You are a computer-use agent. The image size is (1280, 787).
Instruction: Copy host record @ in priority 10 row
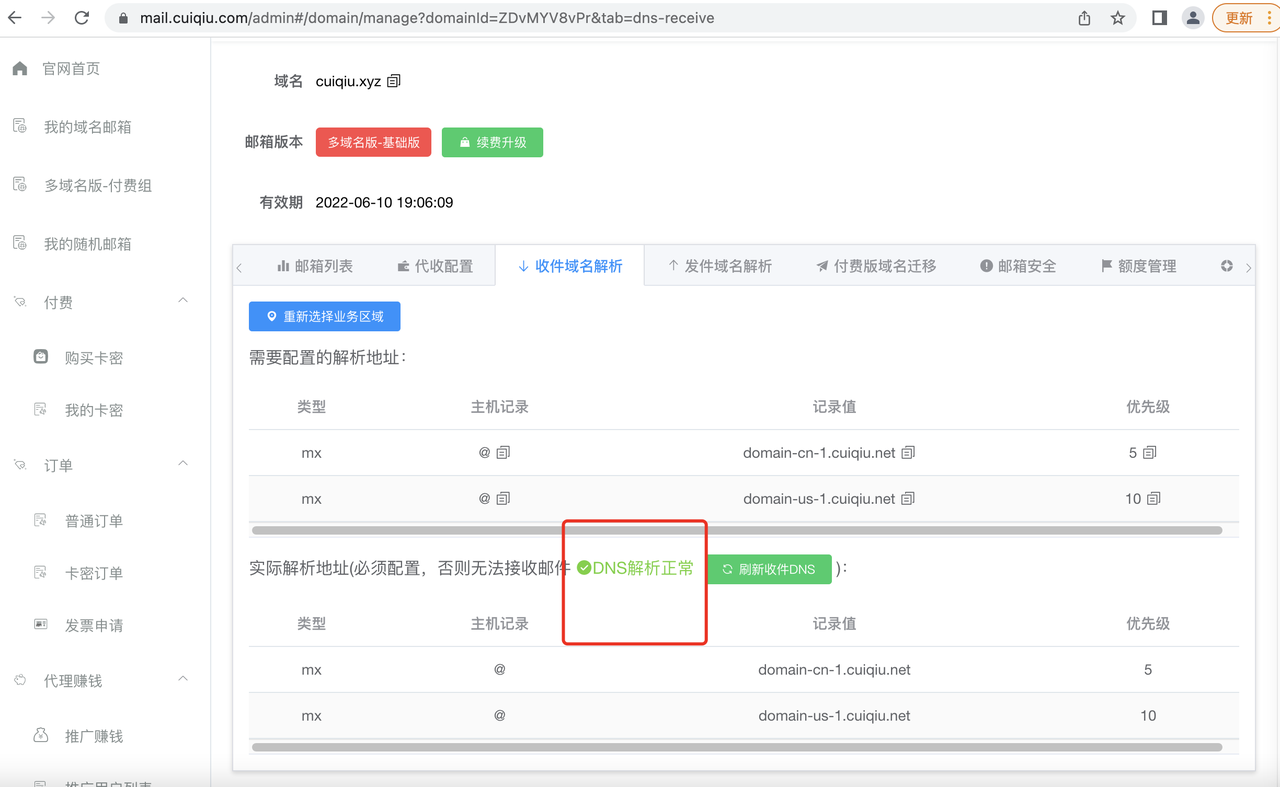click(503, 499)
